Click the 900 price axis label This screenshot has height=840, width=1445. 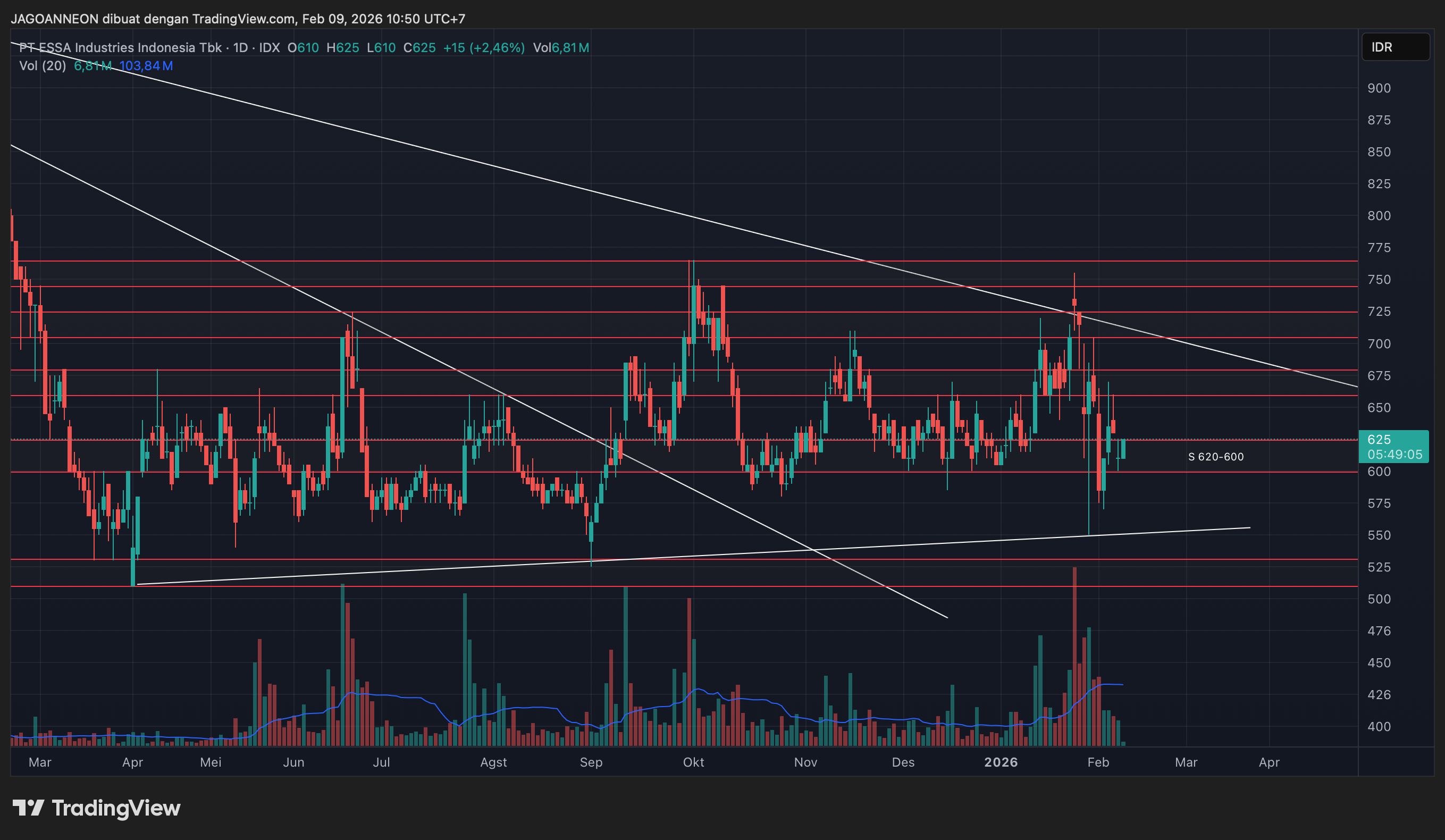click(1379, 88)
